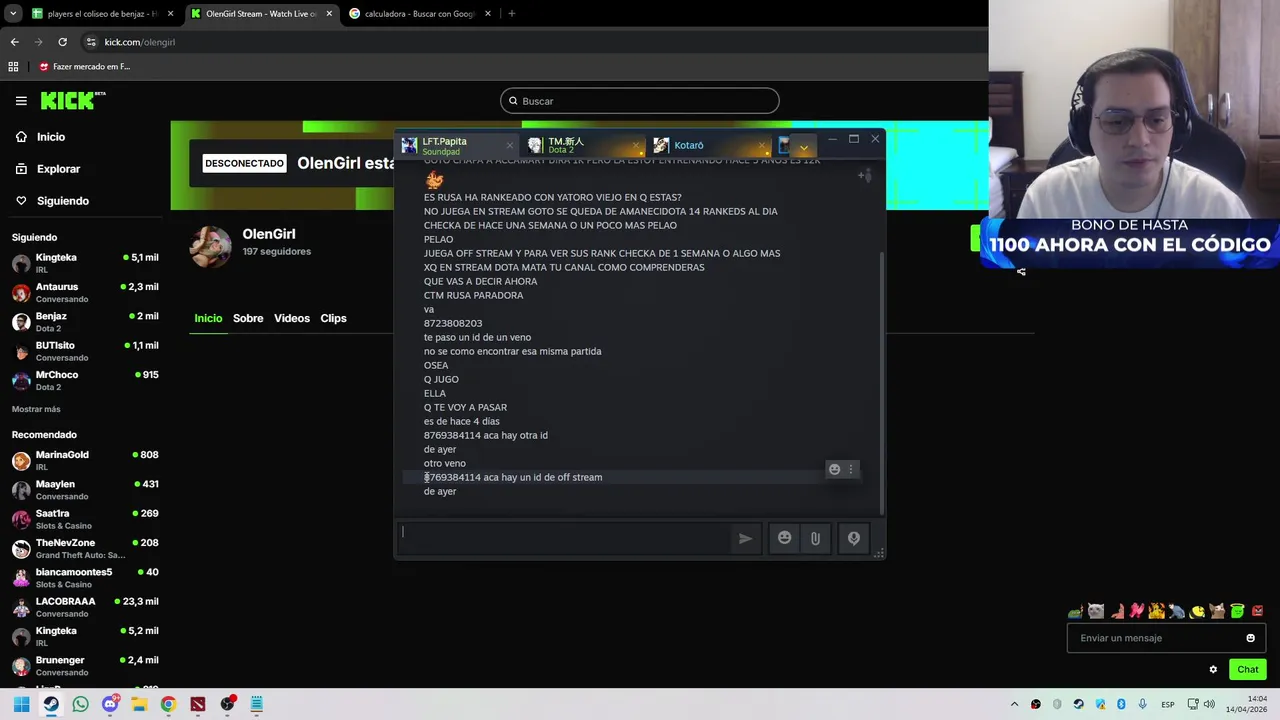Open Explorar in Kick sidebar
Viewport: 1280px width, 720px height.
point(47,169)
